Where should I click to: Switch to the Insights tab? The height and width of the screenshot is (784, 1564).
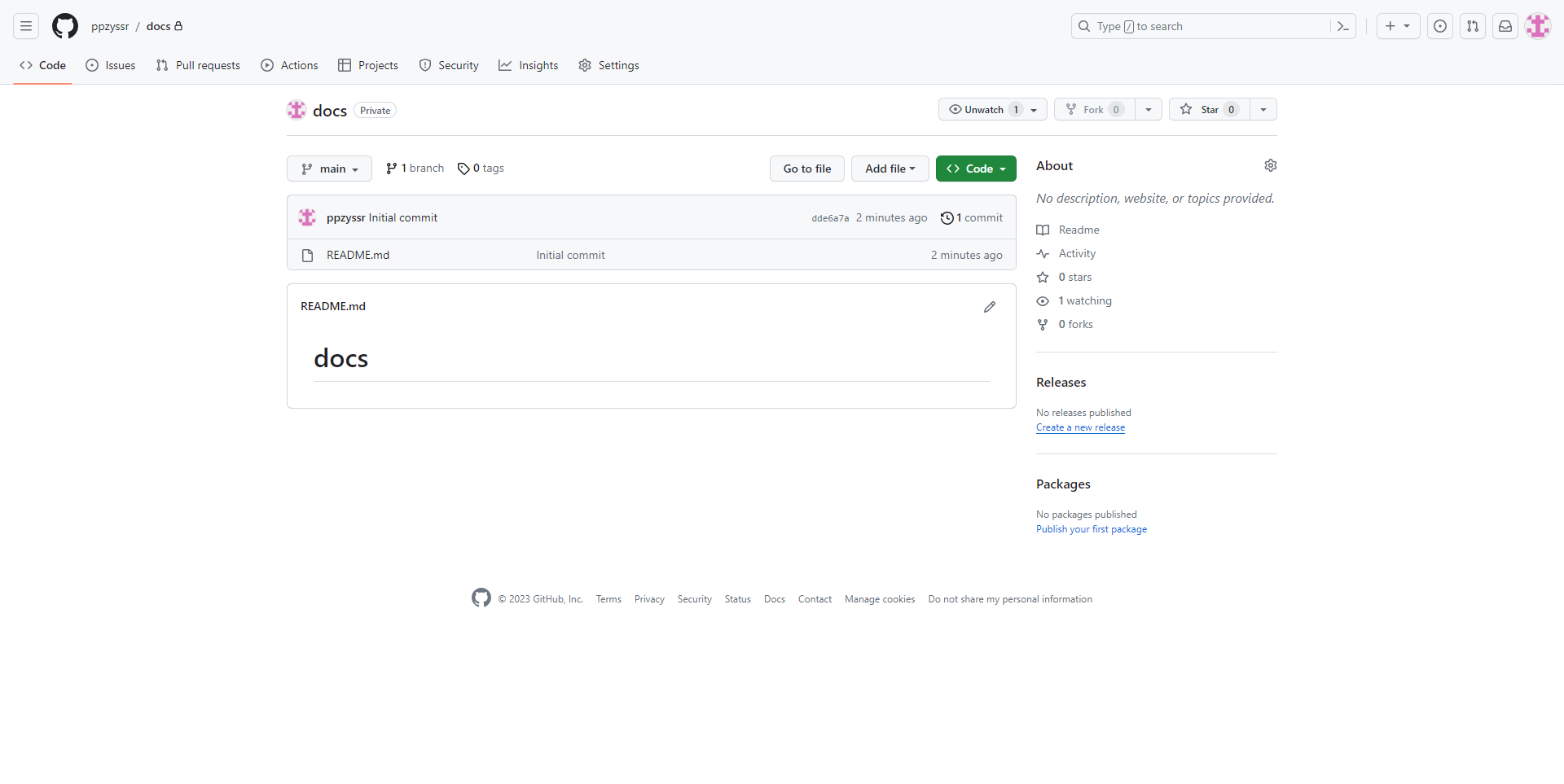529,65
